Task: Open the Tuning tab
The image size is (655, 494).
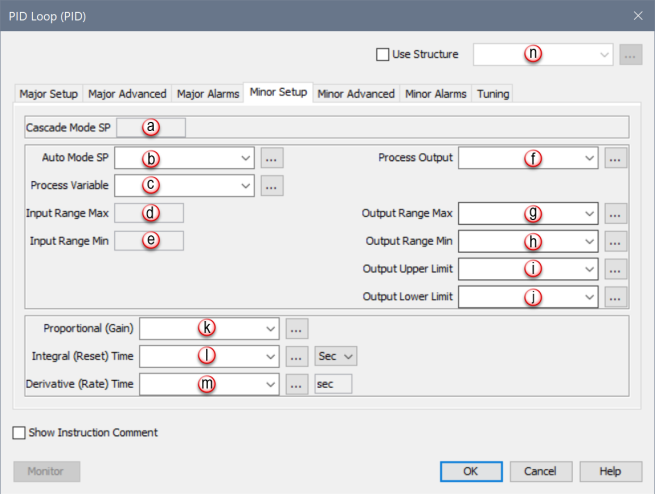Action: click(493, 94)
